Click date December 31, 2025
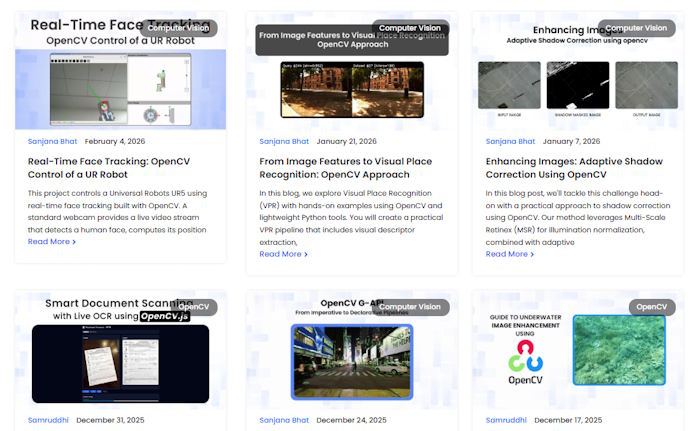 (110, 420)
